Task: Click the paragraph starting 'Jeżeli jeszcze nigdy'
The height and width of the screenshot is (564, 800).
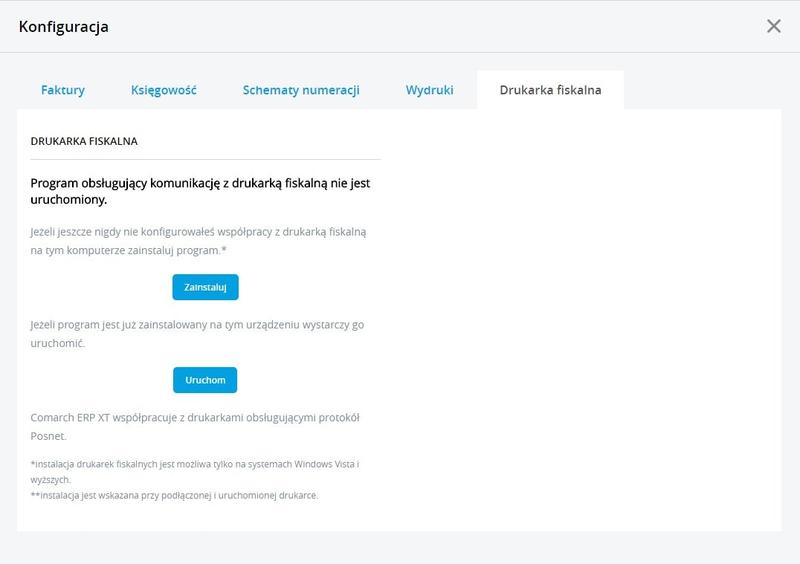Action: 198,240
